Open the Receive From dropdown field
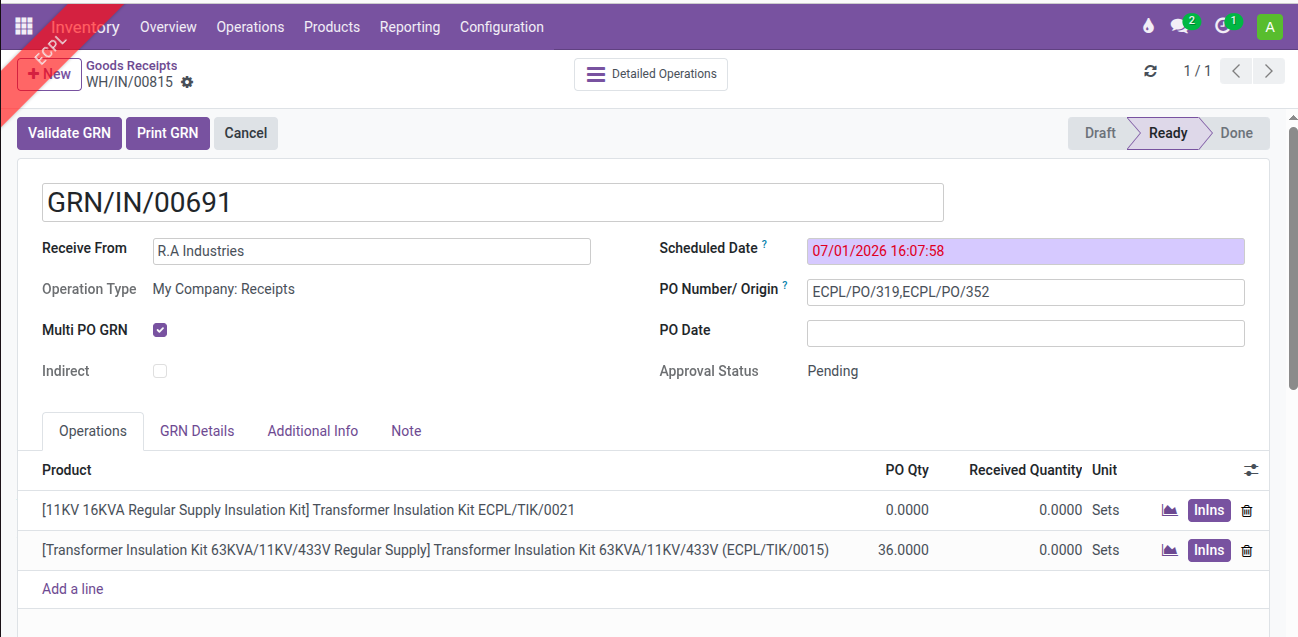 (371, 251)
